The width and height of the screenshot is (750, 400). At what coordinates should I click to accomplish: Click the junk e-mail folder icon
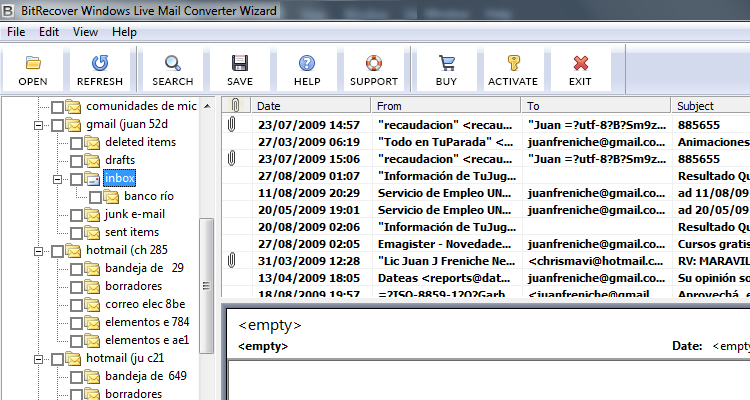coord(92,214)
